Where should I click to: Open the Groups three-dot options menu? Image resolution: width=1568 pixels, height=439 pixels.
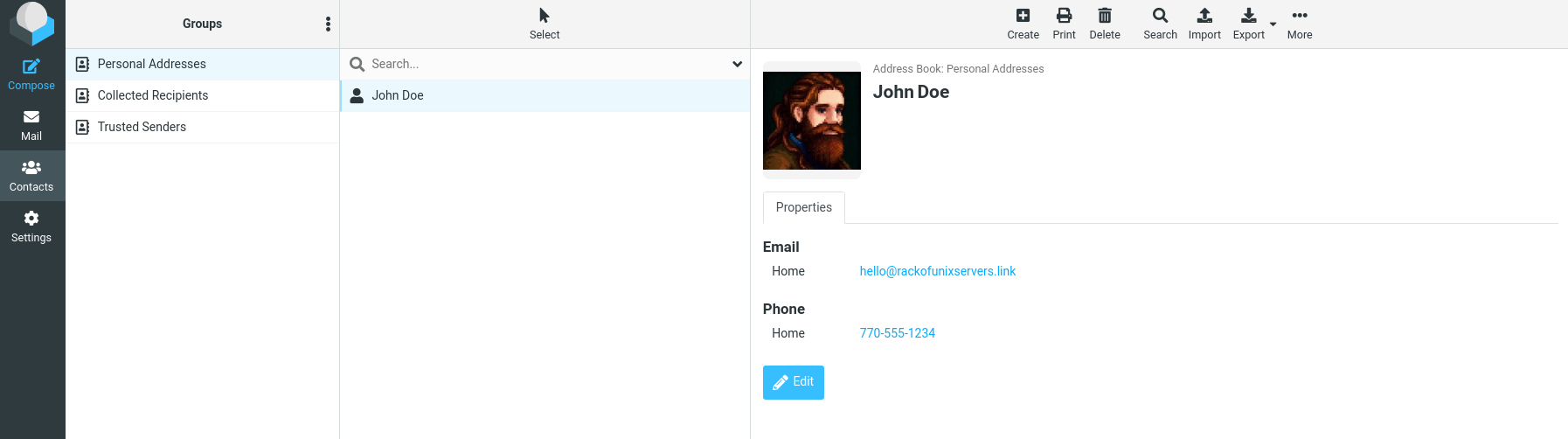[x=328, y=24]
